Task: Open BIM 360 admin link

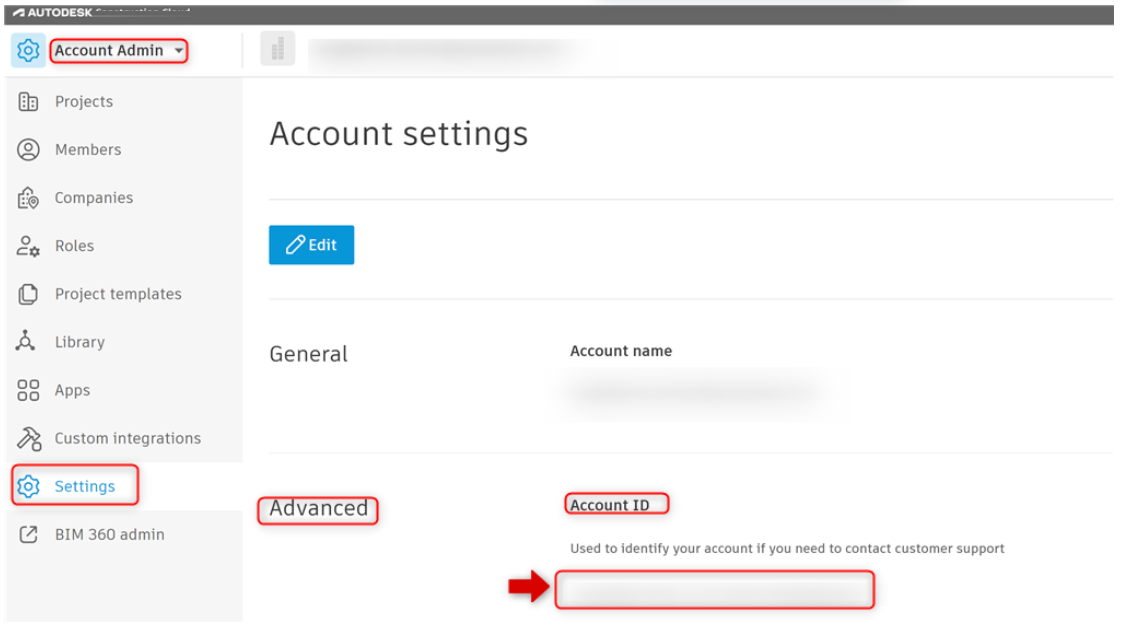Action: tap(109, 534)
